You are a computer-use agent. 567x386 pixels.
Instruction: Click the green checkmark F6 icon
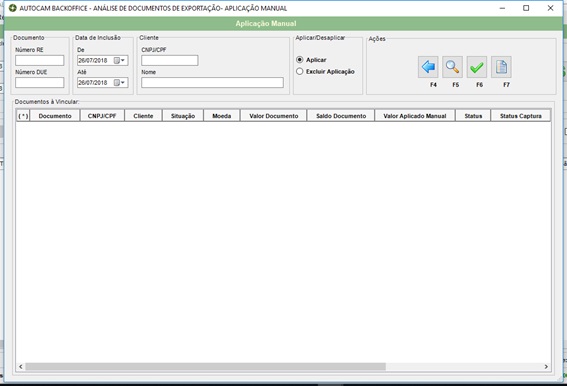coord(477,67)
